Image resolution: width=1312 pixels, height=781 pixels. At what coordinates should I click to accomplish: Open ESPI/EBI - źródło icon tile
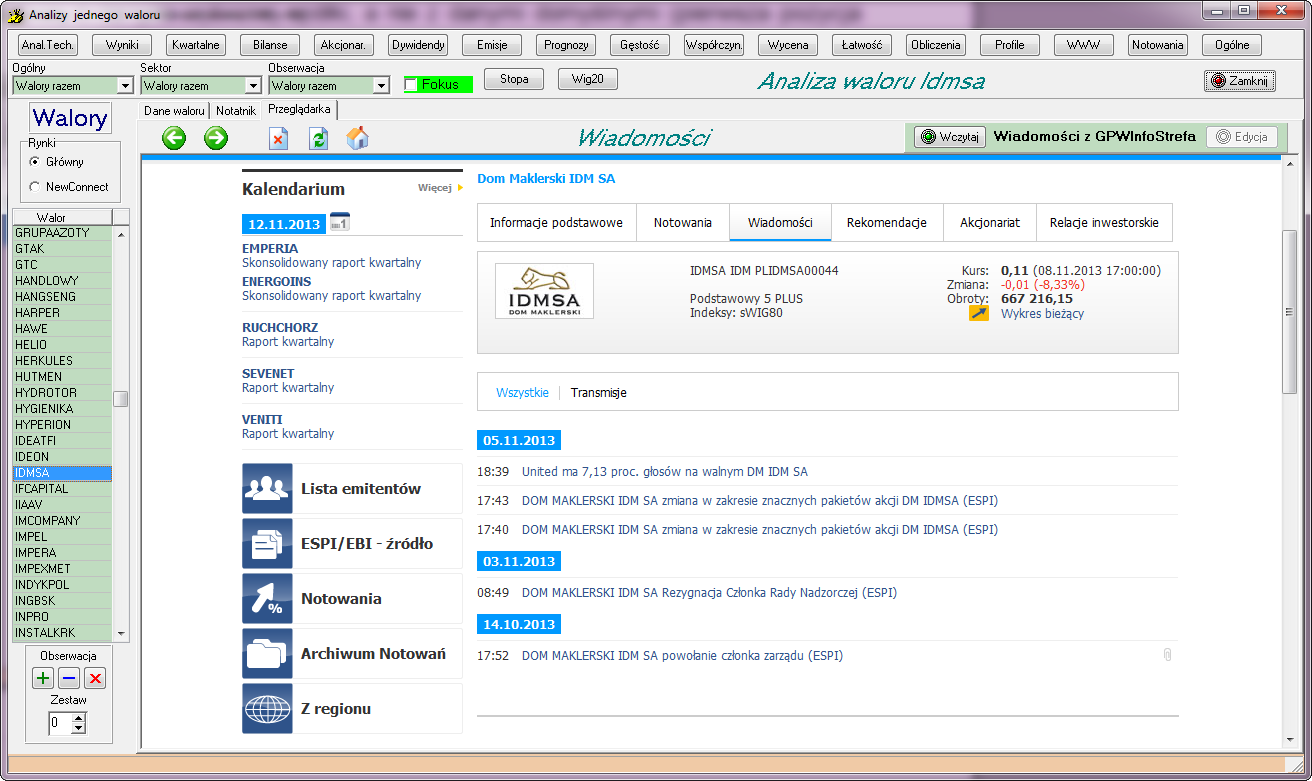coord(267,544)
